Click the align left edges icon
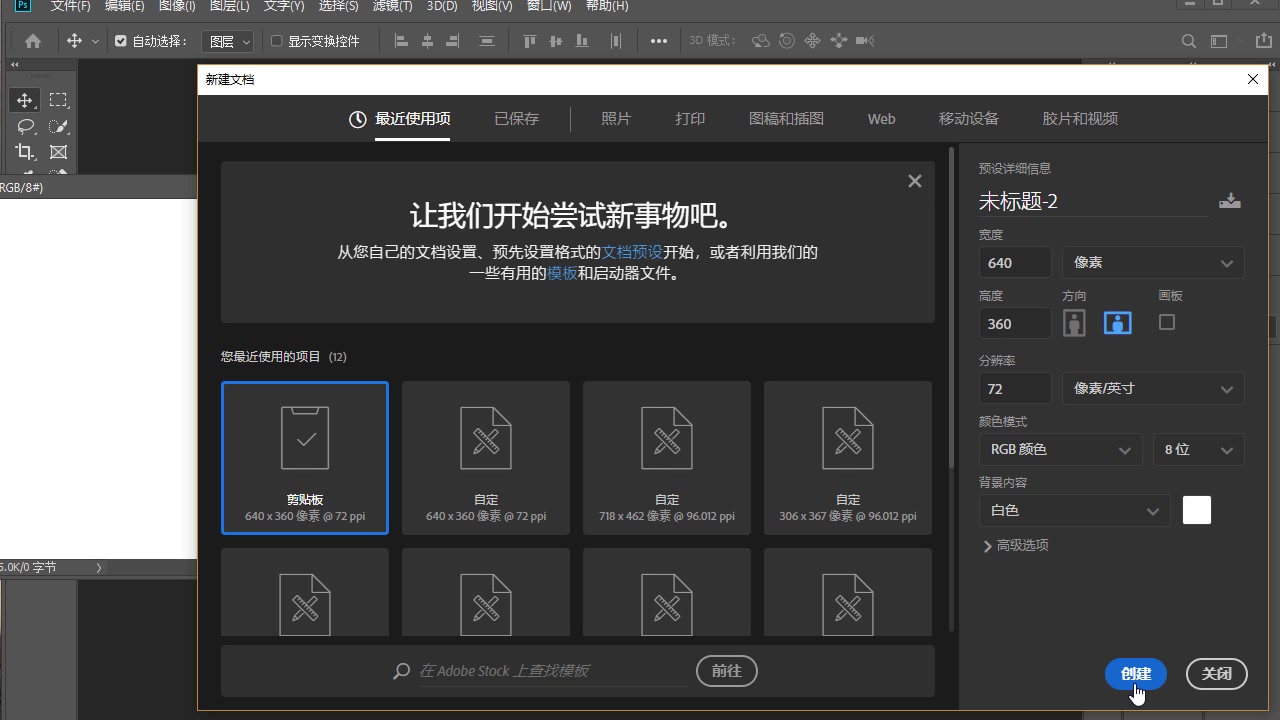The width and height of the screenshot is (1280, 720). [x=400, y=41]
